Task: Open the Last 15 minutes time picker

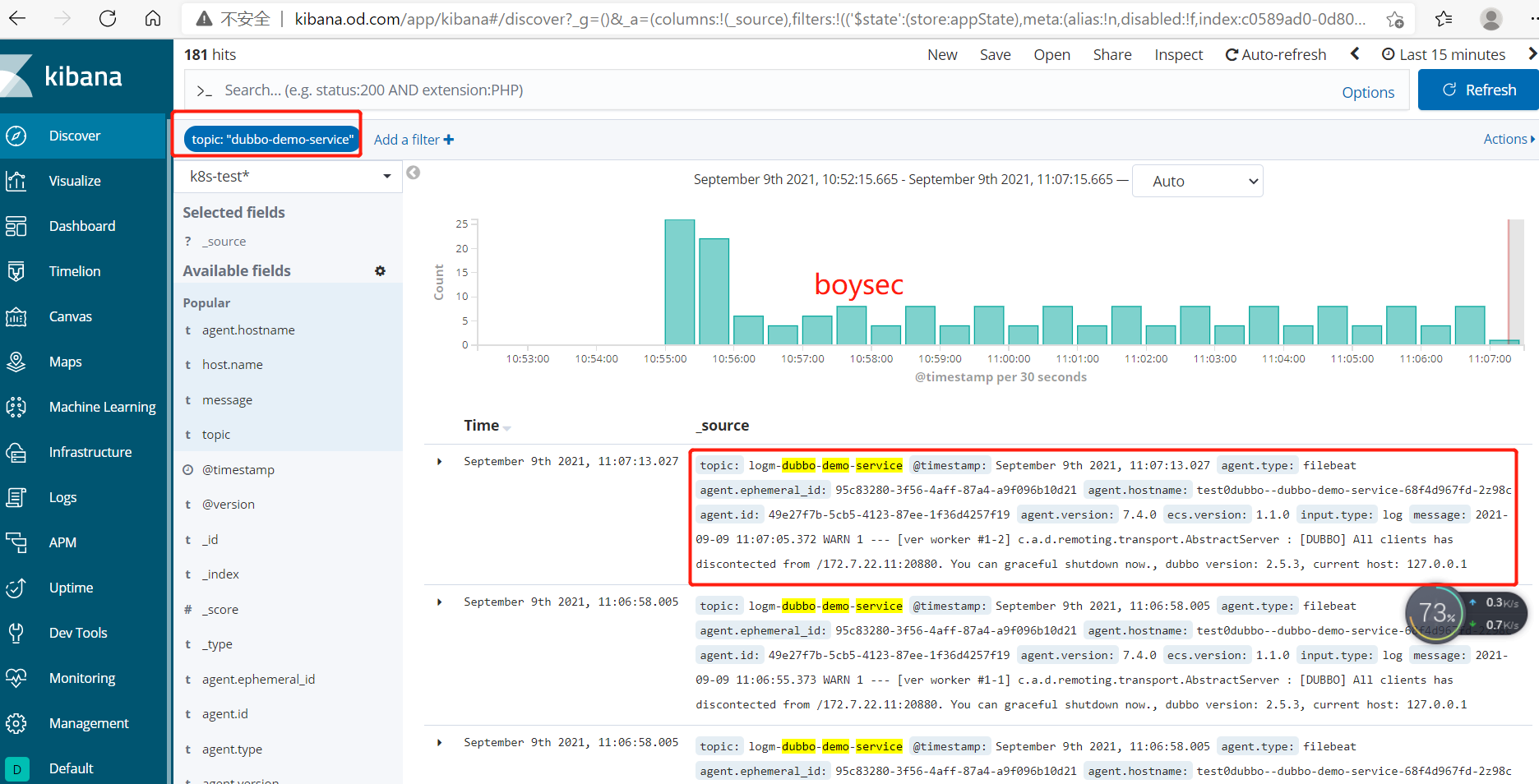Action: (1443, 54)
